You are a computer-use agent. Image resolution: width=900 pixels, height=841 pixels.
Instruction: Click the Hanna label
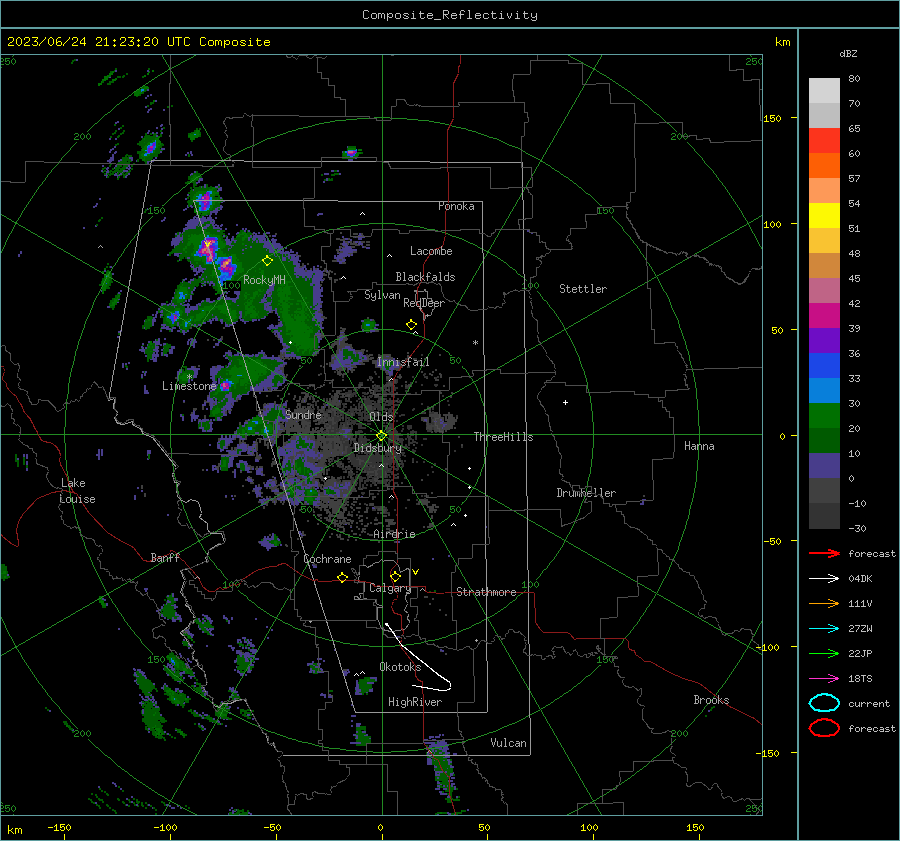[x=699, y=446]
